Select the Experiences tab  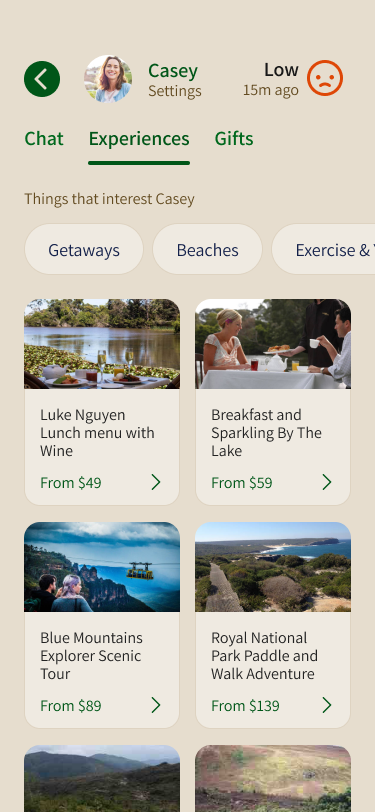pos(139,139)
